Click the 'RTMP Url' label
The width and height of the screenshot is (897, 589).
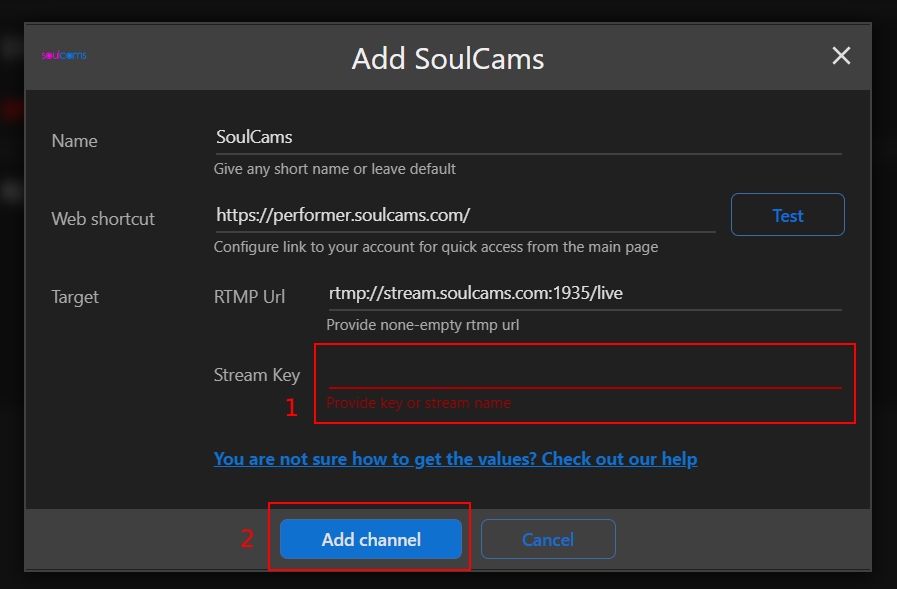pyautogui.click(x=249, y=297)
